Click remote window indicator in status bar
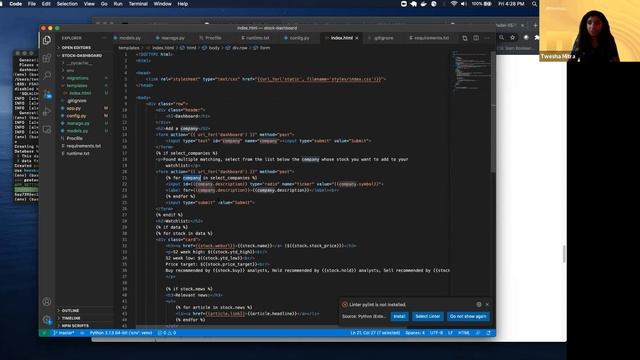640x360 pixels. [44, 333]
